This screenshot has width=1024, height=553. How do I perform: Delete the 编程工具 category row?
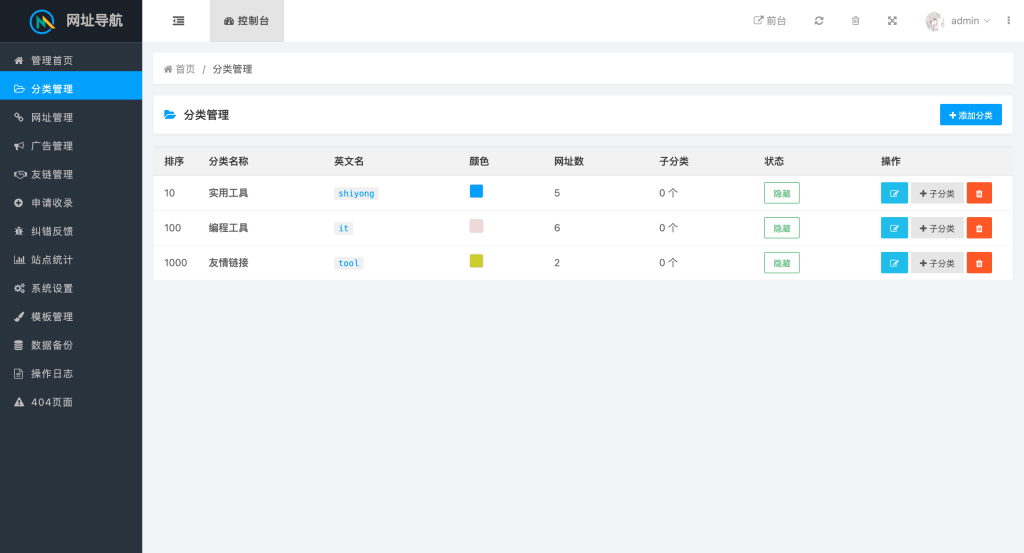click(979, 228)
